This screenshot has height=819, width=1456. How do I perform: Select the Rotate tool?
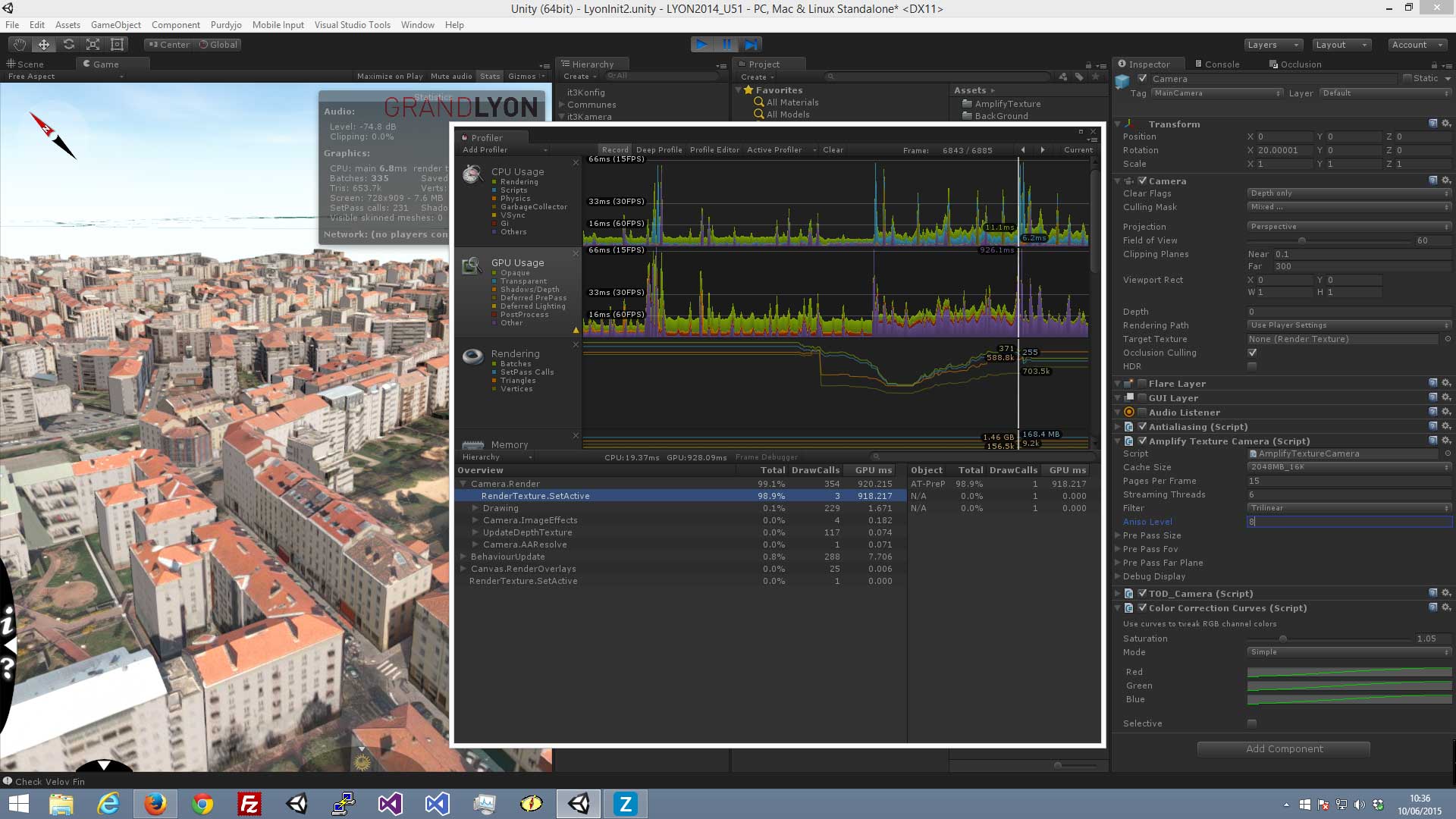[x=68, y=45]
